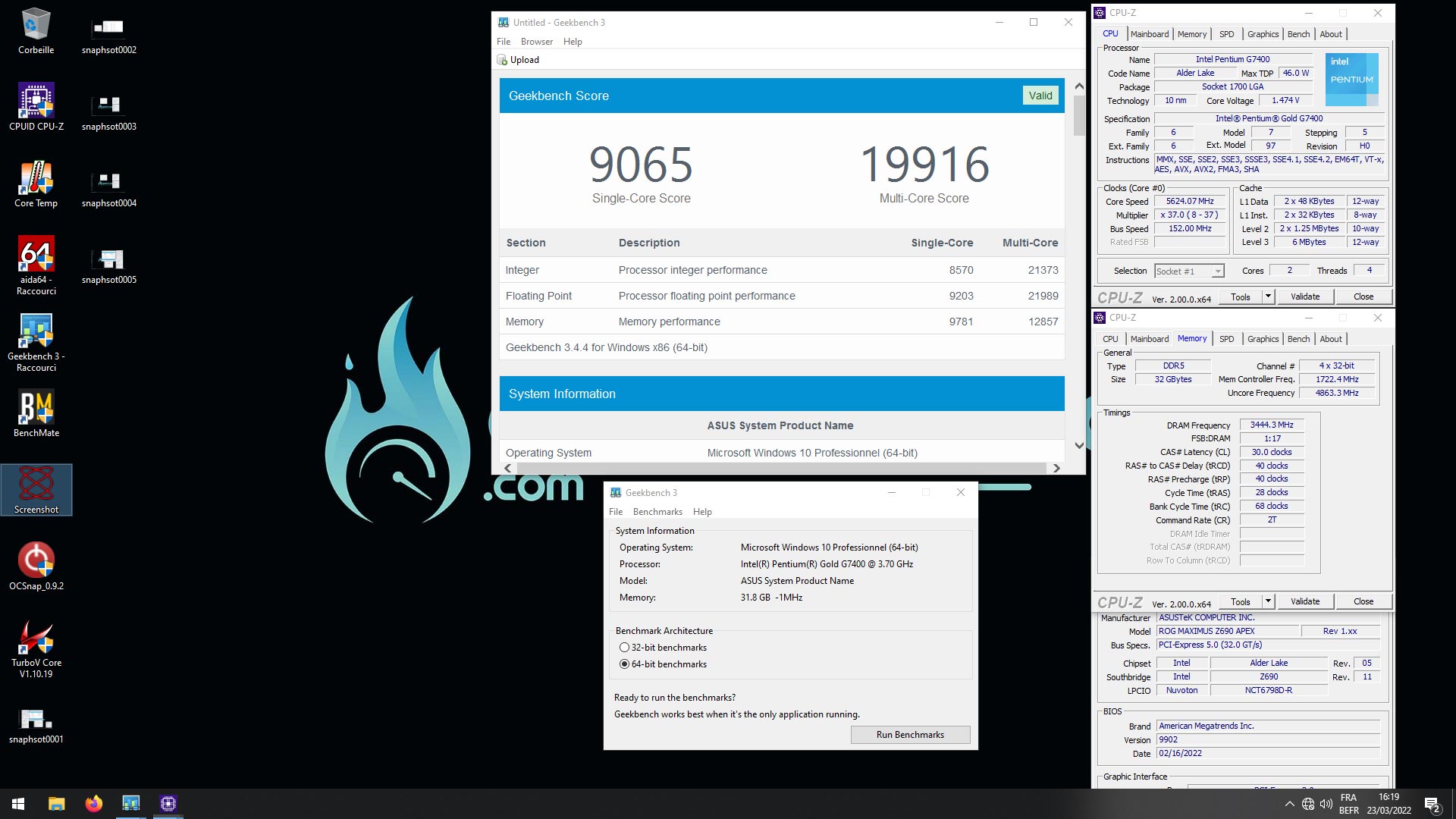Open the CPUID CPU-Z desktop shortcut

click(x=36, y=107)
